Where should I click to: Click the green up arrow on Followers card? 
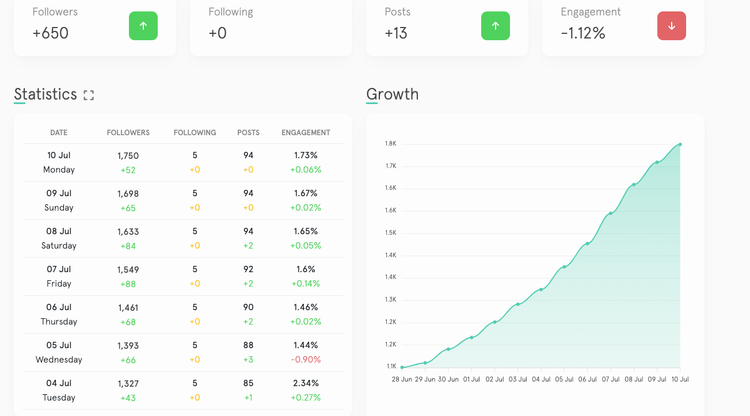143,26
